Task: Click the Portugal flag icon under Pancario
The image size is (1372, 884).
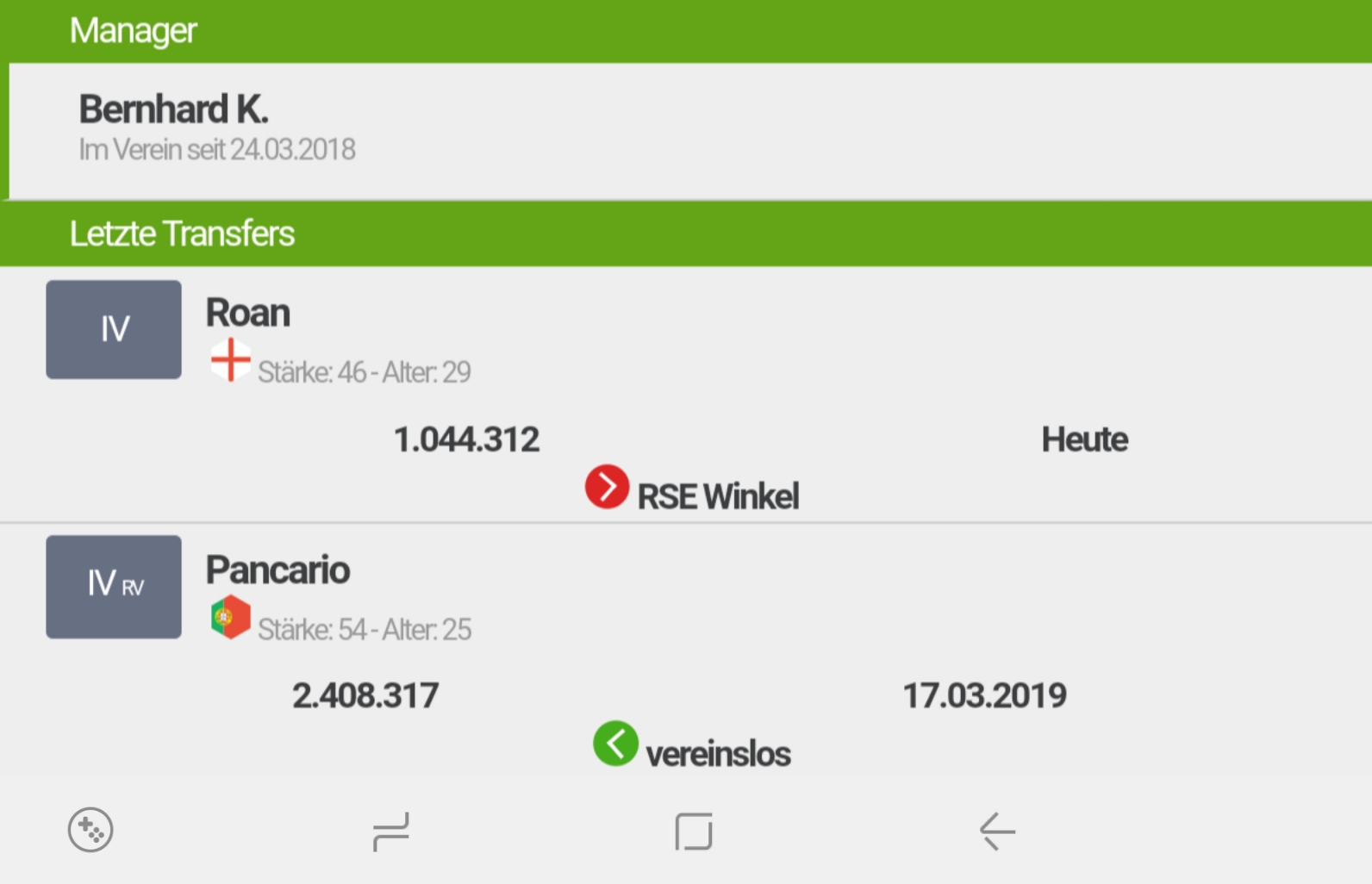Action: [230, 617]
